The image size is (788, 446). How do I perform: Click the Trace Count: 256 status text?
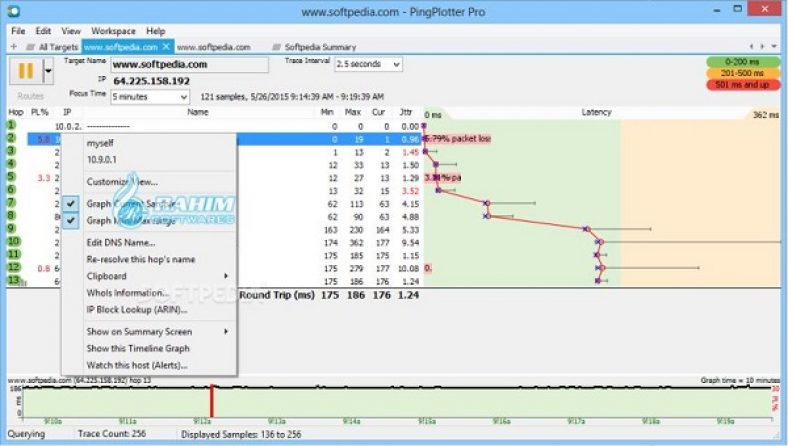[x=112, y=434]
